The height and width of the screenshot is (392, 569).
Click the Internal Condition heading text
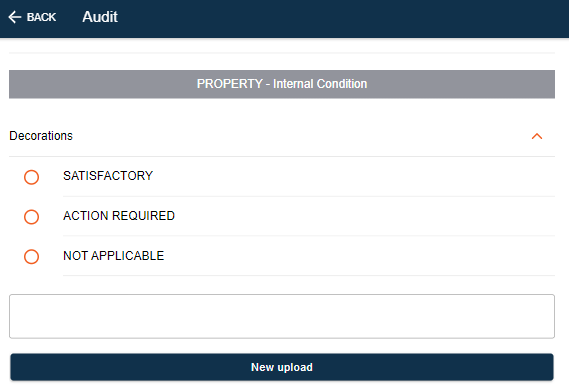[x=320, y=84]
